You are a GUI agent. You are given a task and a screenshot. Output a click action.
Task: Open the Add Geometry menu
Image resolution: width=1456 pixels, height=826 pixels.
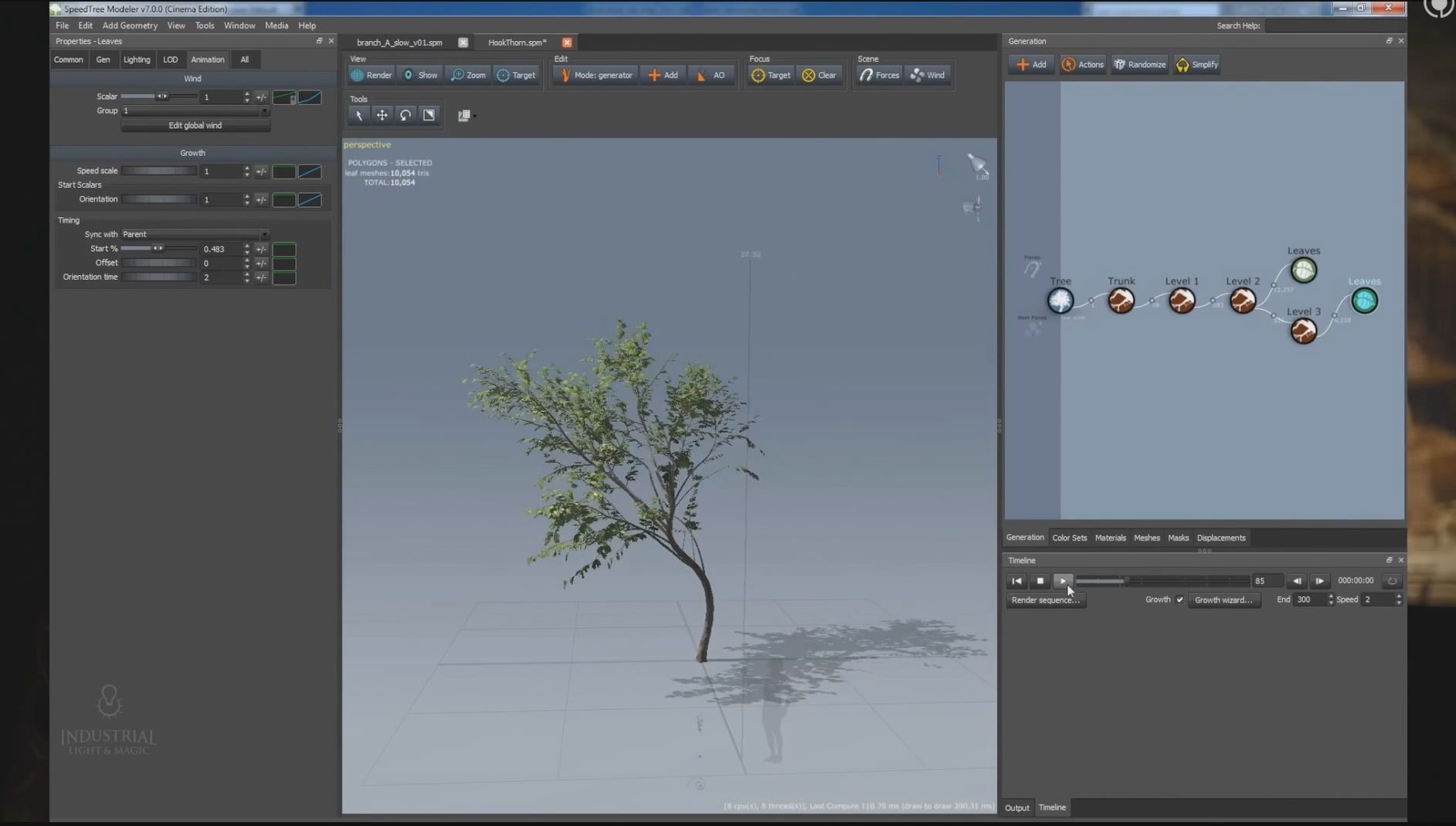pos(130,25)
